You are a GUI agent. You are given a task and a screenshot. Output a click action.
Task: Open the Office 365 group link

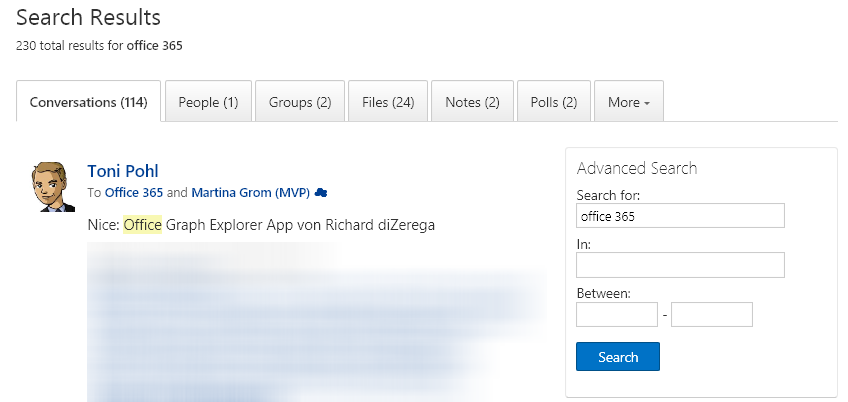pos(134,193)
